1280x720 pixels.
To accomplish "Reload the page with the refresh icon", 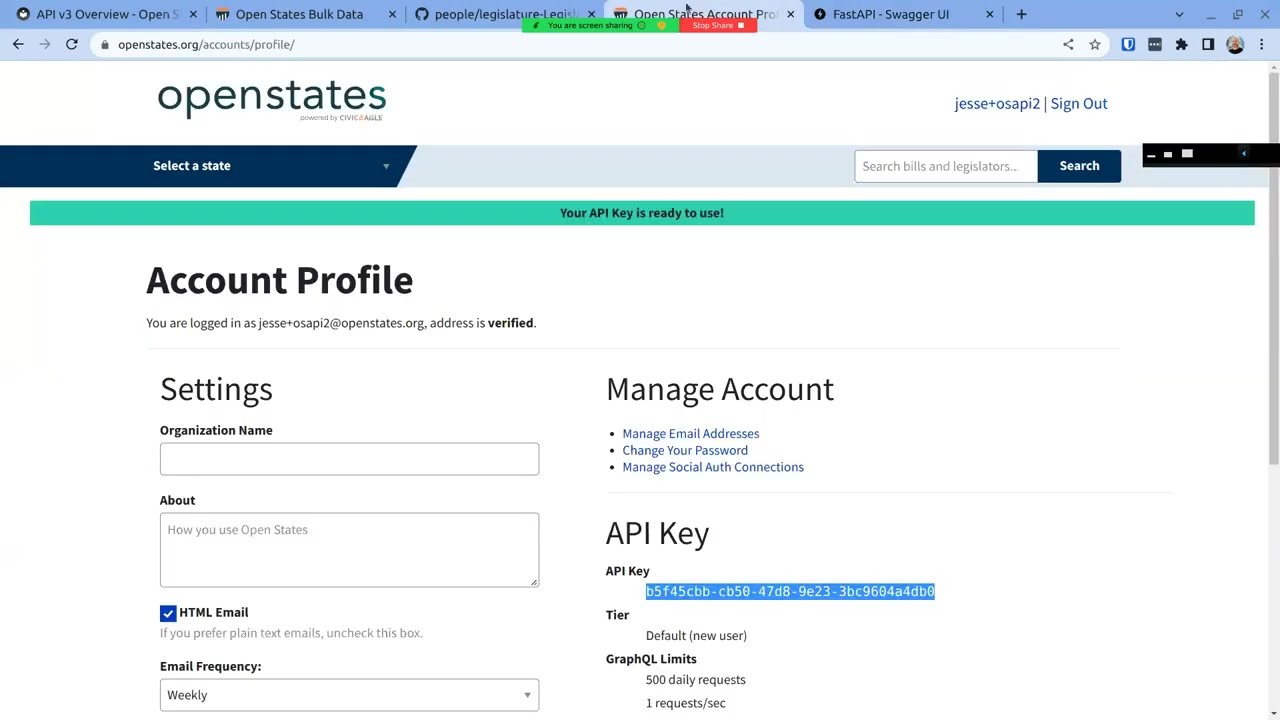I will point(72,44).
